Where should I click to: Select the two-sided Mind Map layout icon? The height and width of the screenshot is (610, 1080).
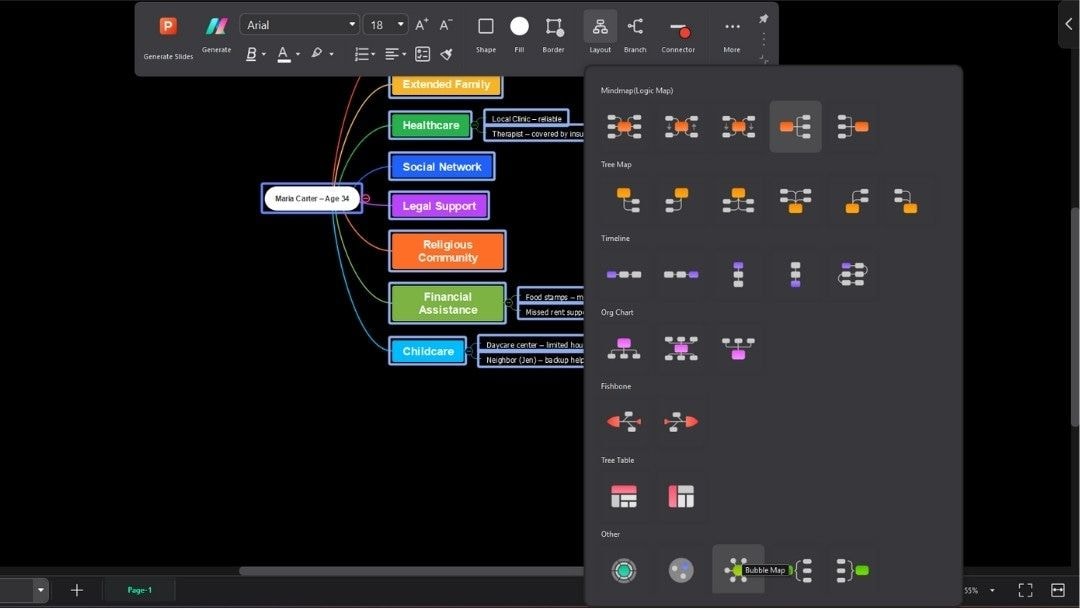click(x=624, y=127)
